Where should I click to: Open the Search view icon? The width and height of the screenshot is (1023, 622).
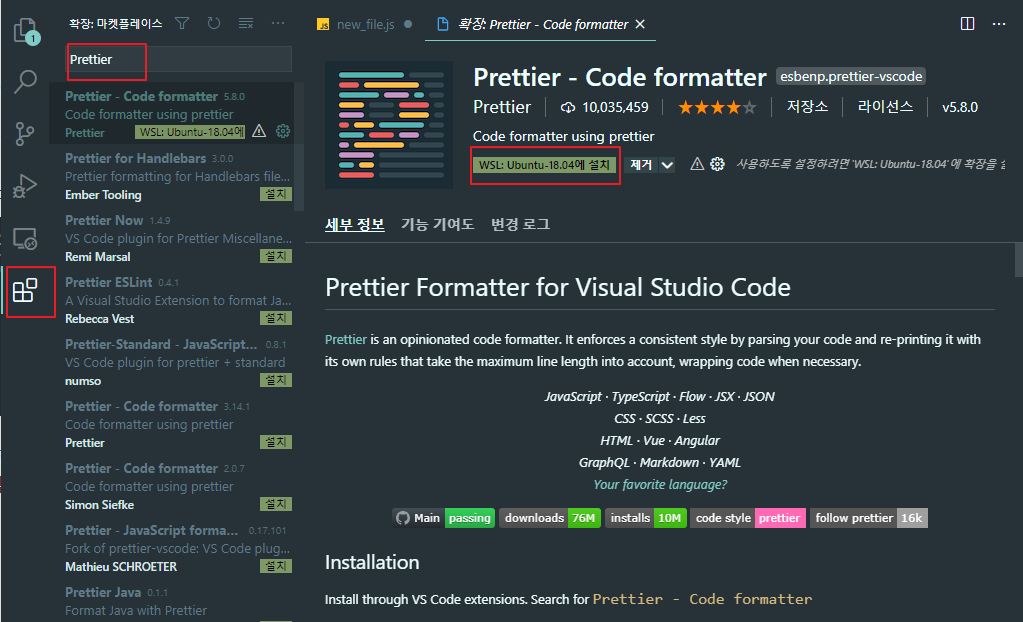[x=25, y=82]
